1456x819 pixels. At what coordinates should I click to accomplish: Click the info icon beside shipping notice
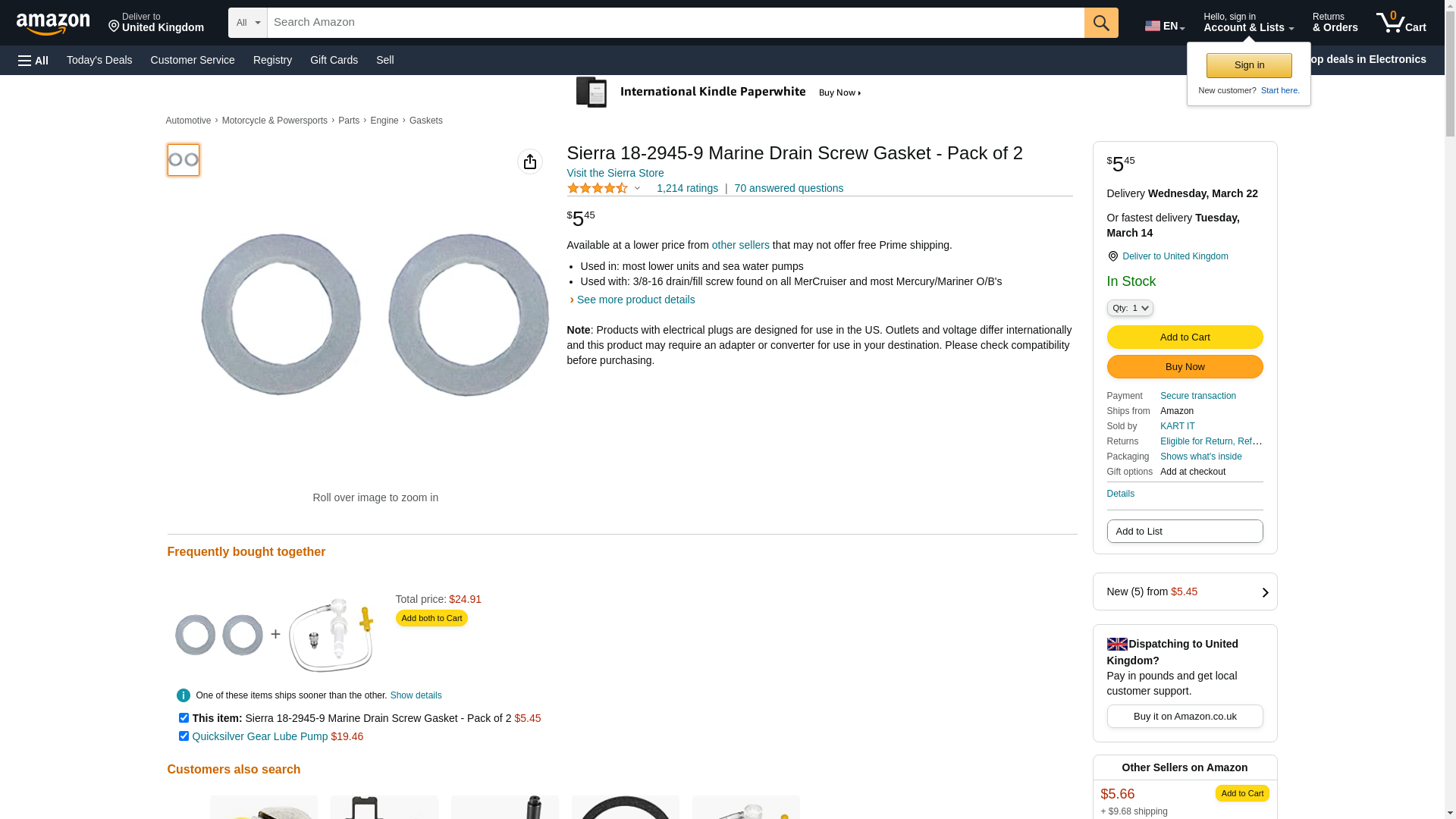184,695
